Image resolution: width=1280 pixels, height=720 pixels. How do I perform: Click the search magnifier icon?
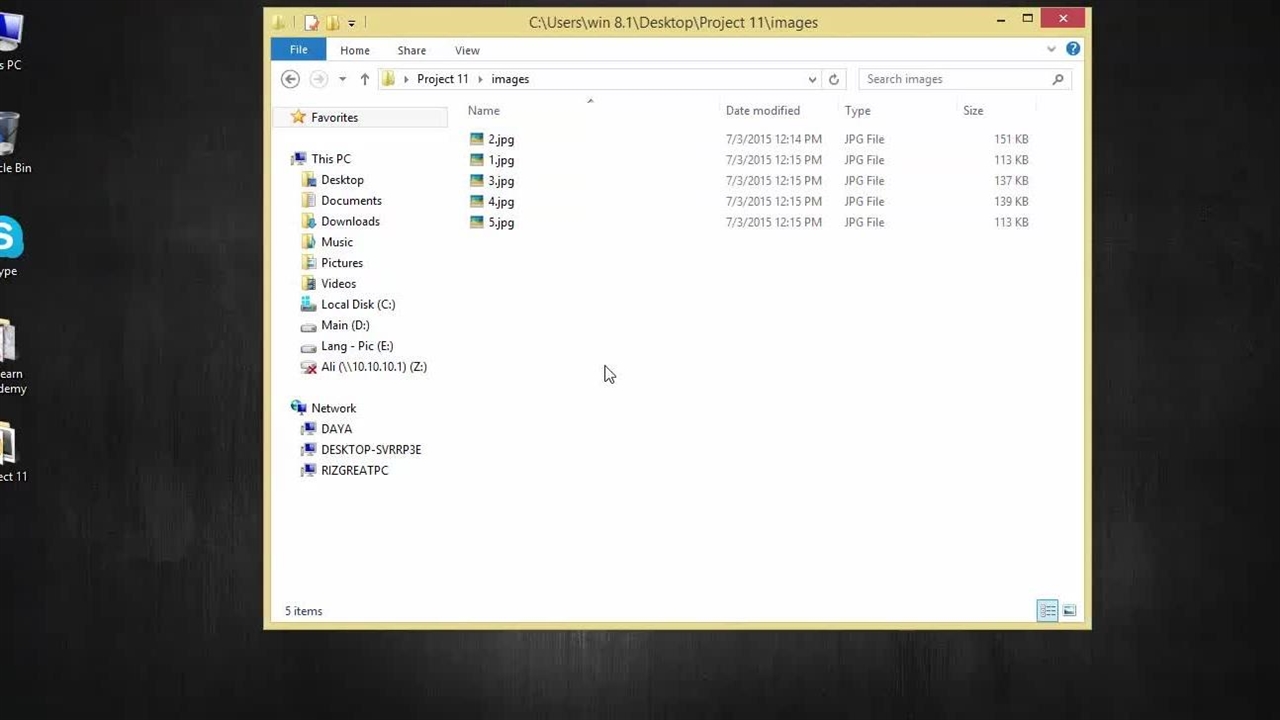click(x=1058, y=79)
